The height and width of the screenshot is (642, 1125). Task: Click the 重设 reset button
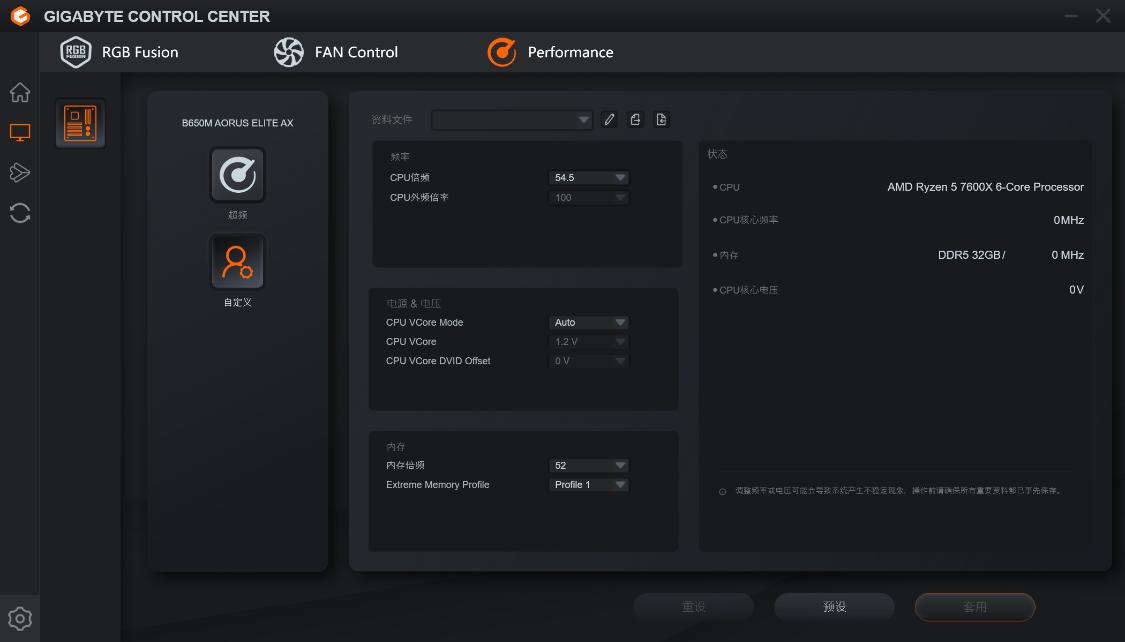point(693,607)
